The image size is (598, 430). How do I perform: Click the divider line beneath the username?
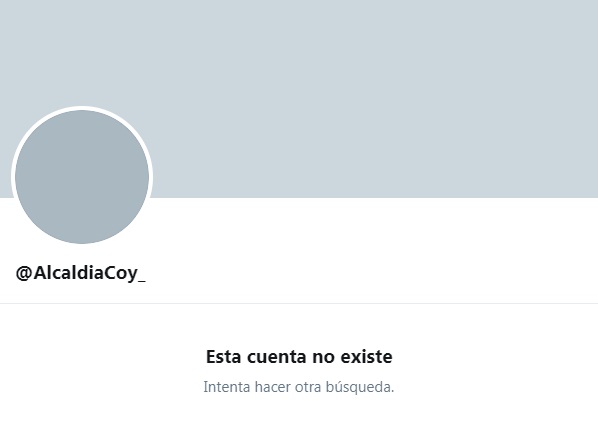click(299, 304)
